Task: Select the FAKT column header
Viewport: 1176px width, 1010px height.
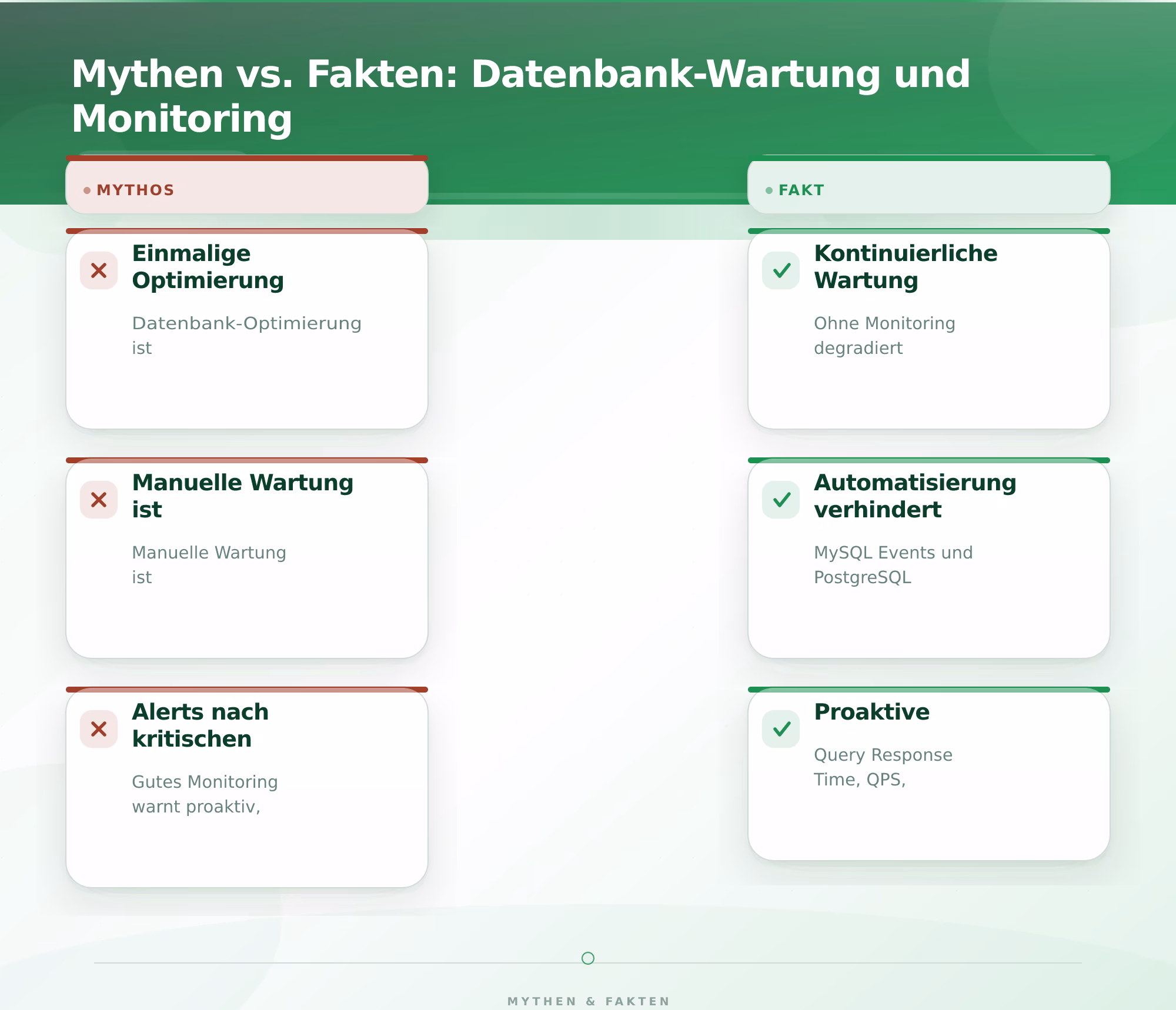Action: (929, 185)
